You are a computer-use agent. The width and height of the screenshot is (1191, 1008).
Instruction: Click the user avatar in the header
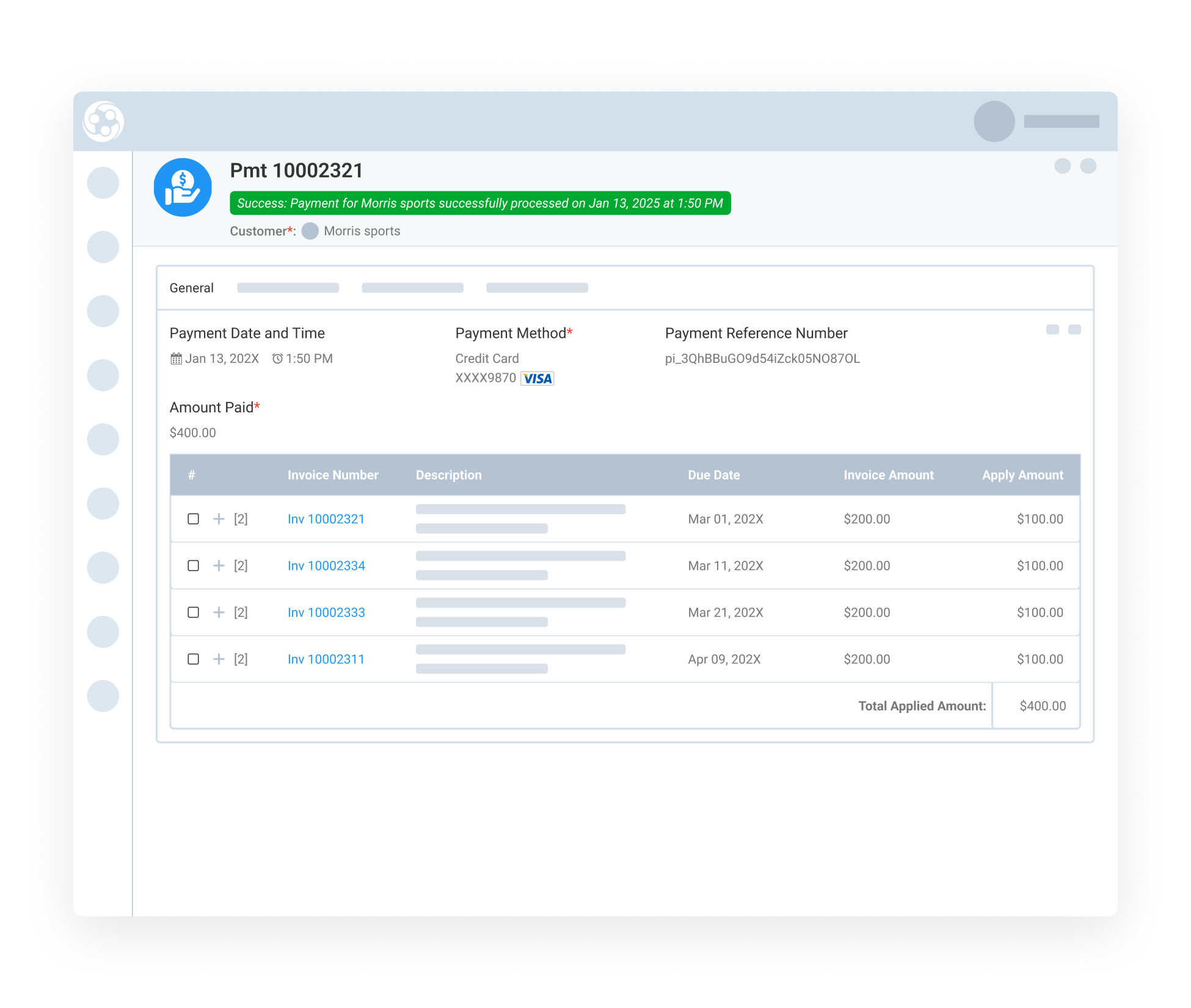click(993, 122)
